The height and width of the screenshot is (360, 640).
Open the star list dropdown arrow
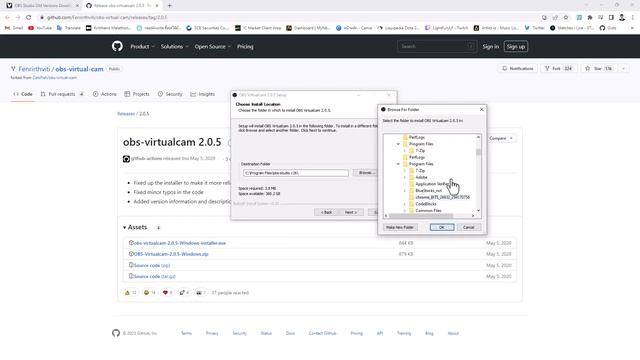click(x=623, y=69)
